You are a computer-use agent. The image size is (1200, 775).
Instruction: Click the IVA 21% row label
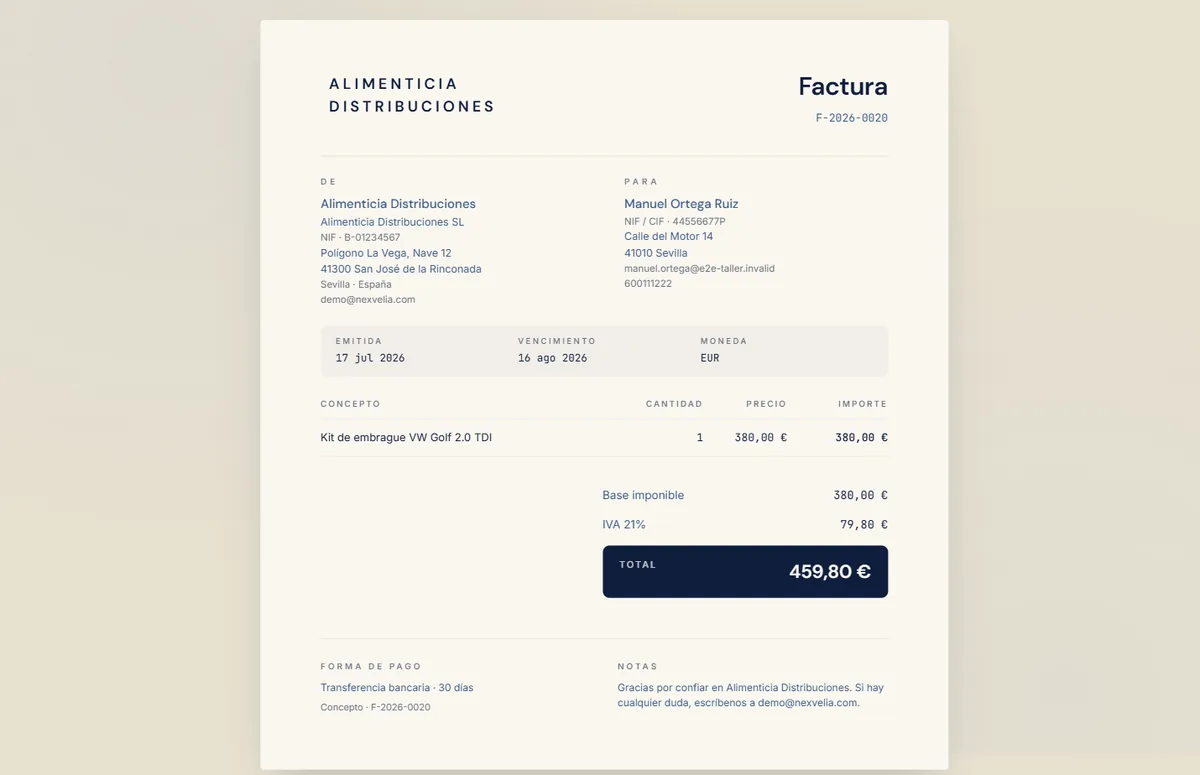[x=624, y=524]
